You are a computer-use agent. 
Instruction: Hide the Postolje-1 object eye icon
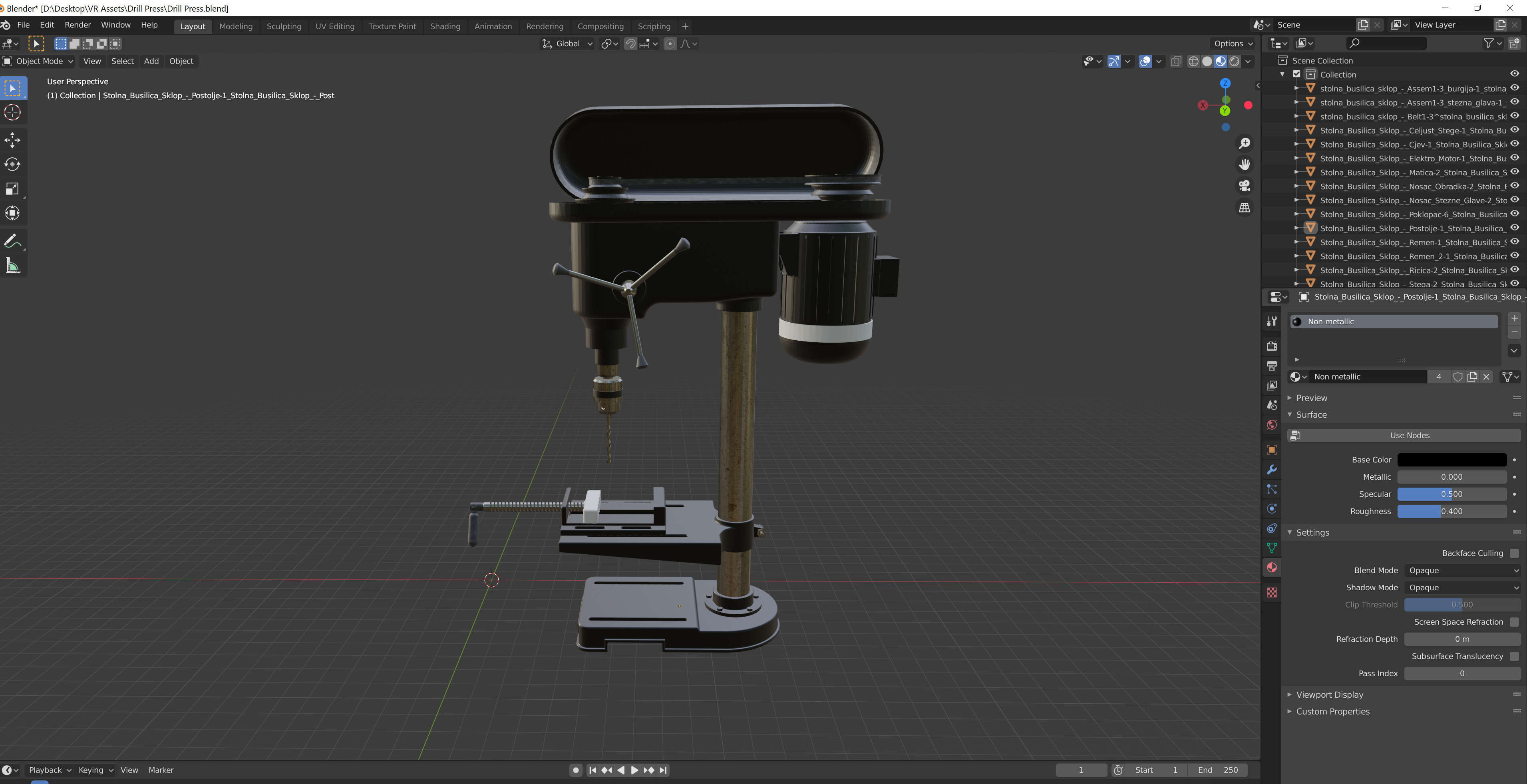[x=1514, y=228]
